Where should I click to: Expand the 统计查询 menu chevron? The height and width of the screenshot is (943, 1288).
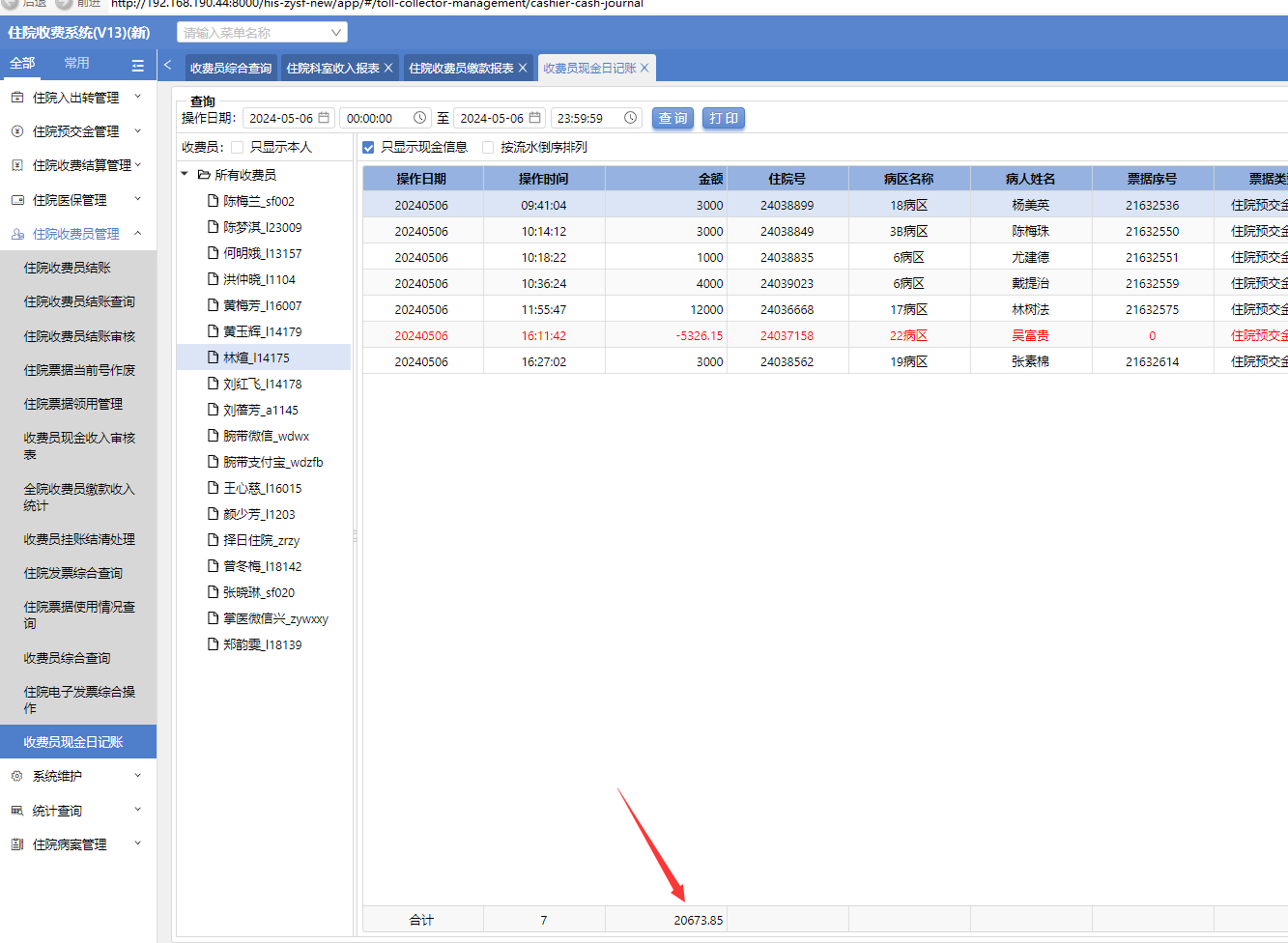coord(137,810)
